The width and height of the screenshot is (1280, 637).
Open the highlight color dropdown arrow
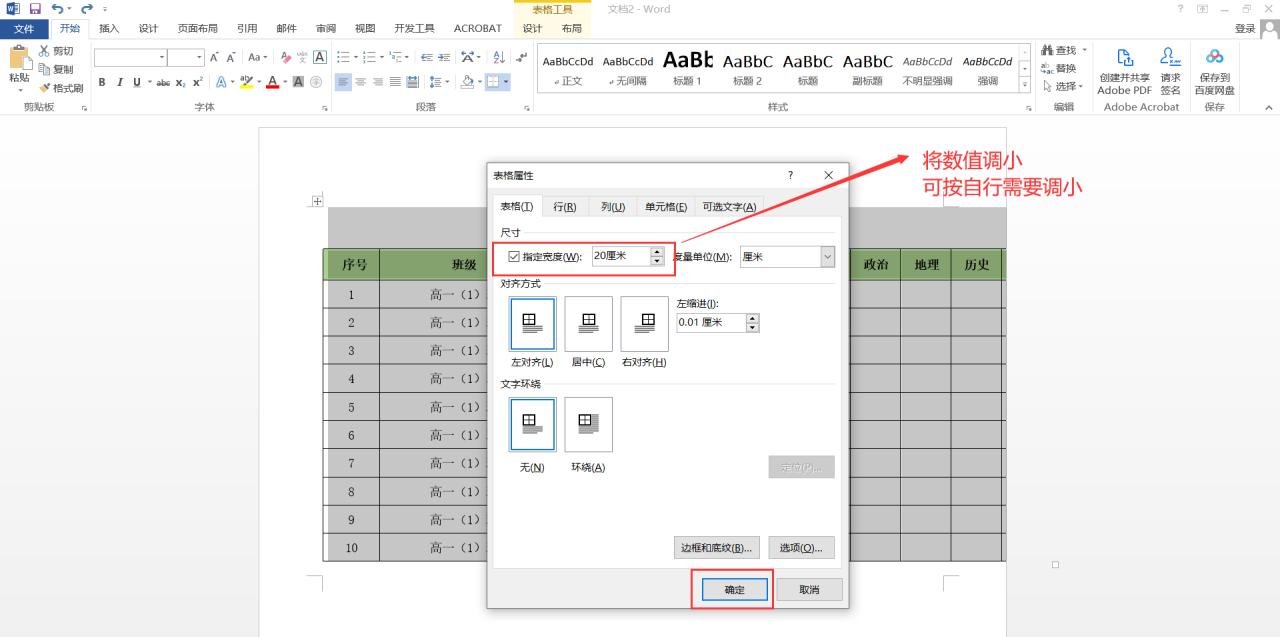click(x=260, y=82)
